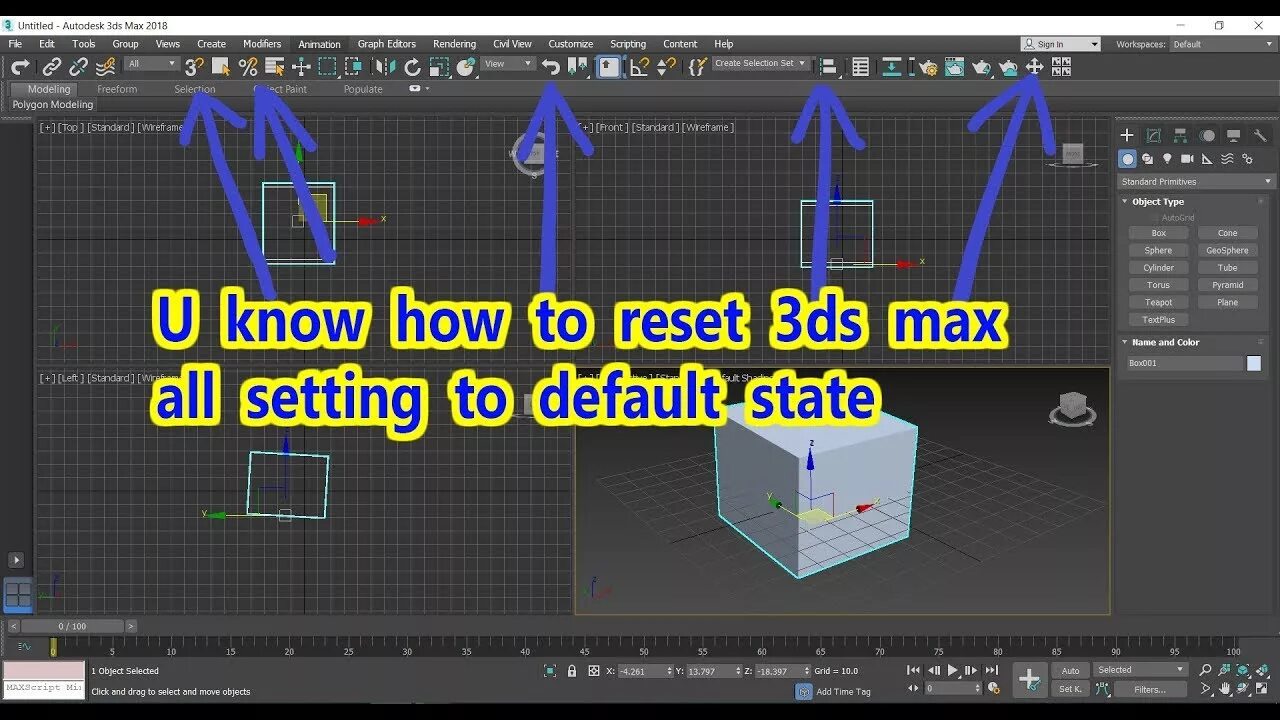The height and width of the screenshot is (720, 1280).
Task: Click the Redo arrow in main toolbar
Action: (20, 67)
